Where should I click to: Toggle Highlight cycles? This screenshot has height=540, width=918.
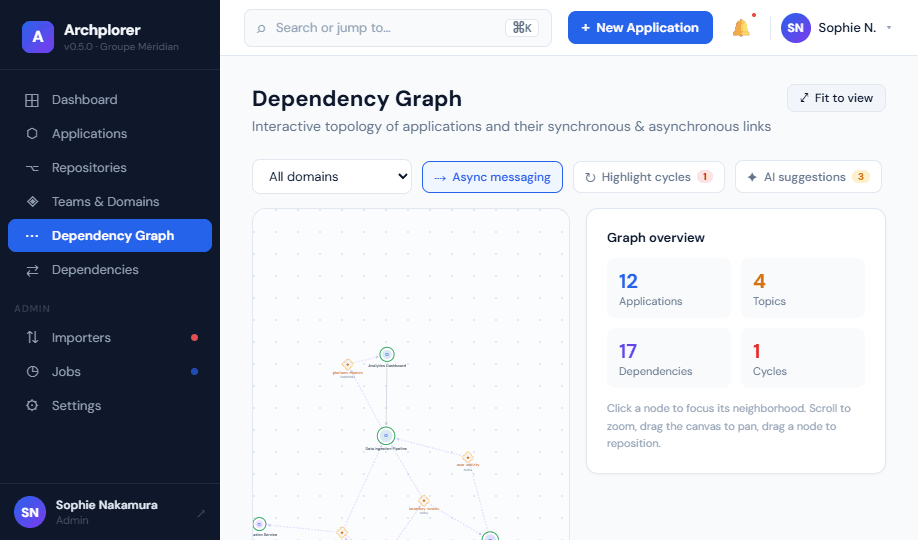(649, 177)
